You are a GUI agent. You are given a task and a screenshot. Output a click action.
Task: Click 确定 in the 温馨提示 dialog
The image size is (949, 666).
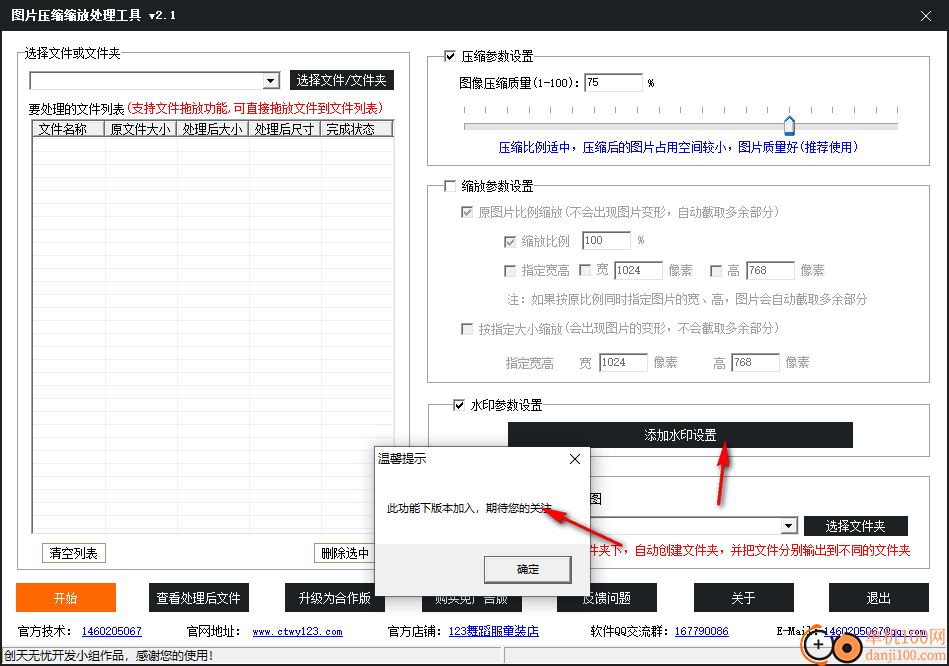pos(527,569)
